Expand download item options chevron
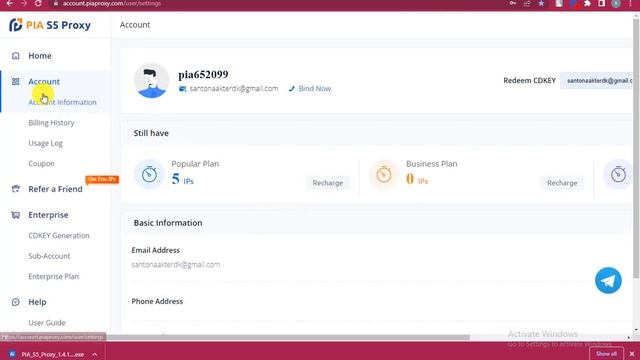This screenshot has width=640, height=360. [x=95, y=354]
